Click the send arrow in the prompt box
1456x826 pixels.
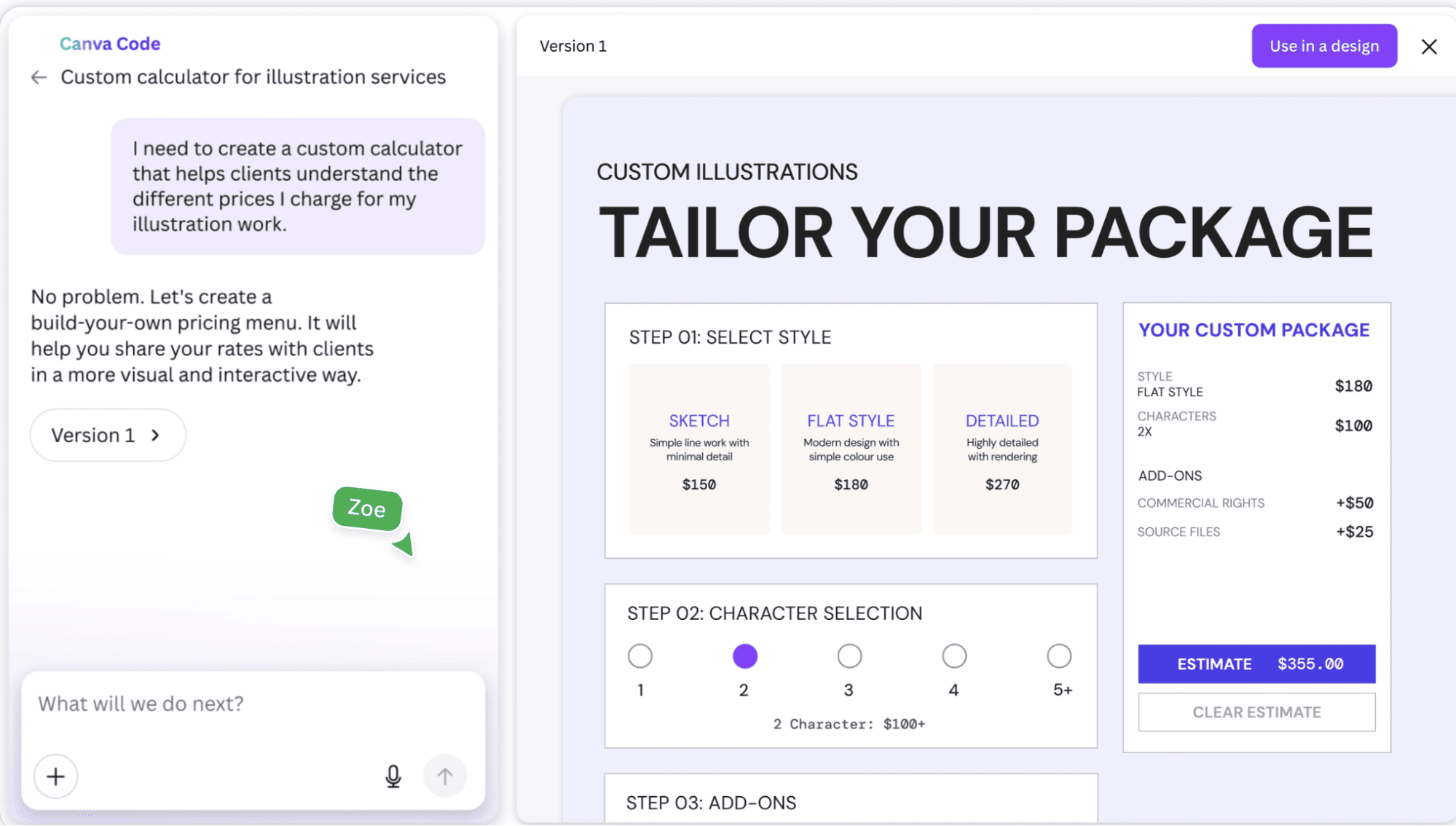click(x=444, y=776)
